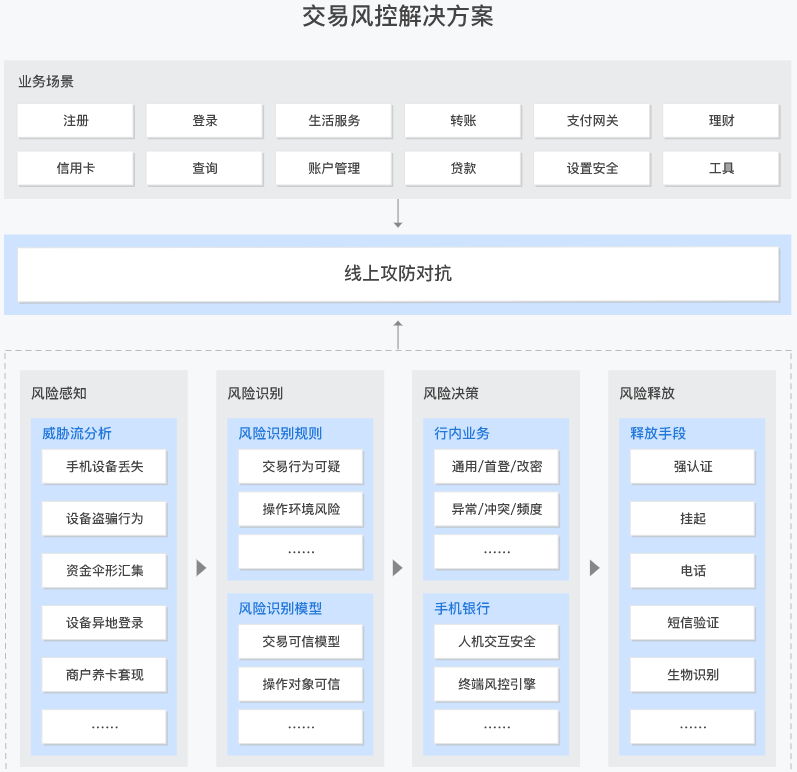The width and height of the screenshot is (797, 772).
Task: Click the 风险释放 column heading
Action: tap(647, 393)
